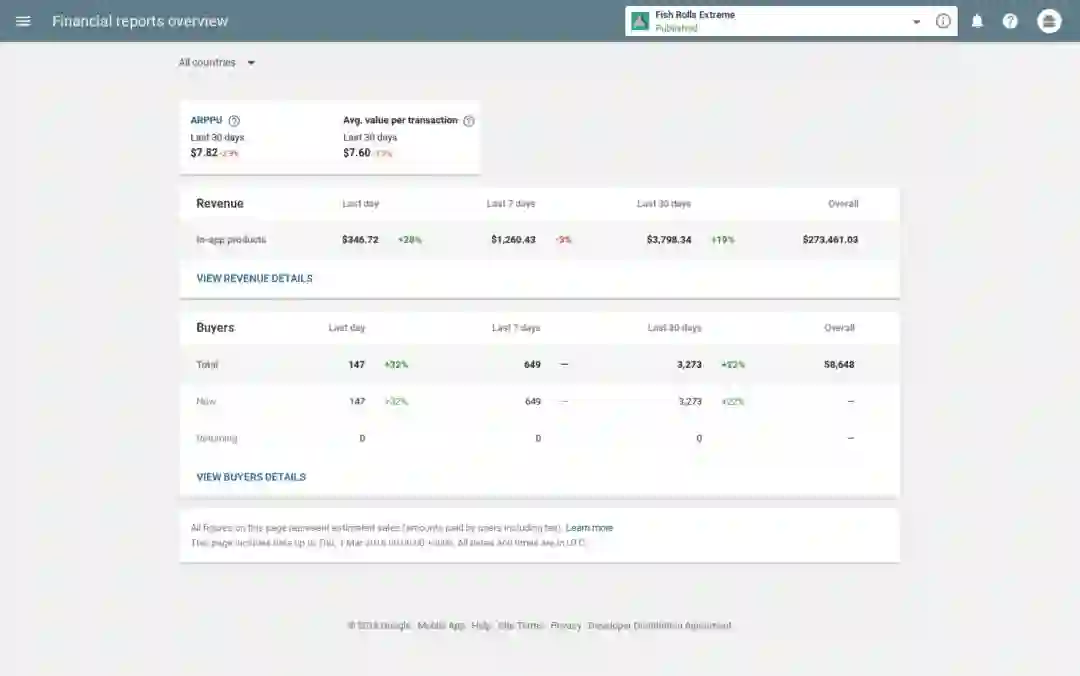Open the hamburger navigation menu
Image resolution: width=1080 pixels, height=676 pixels.
(x=23, y=21)
